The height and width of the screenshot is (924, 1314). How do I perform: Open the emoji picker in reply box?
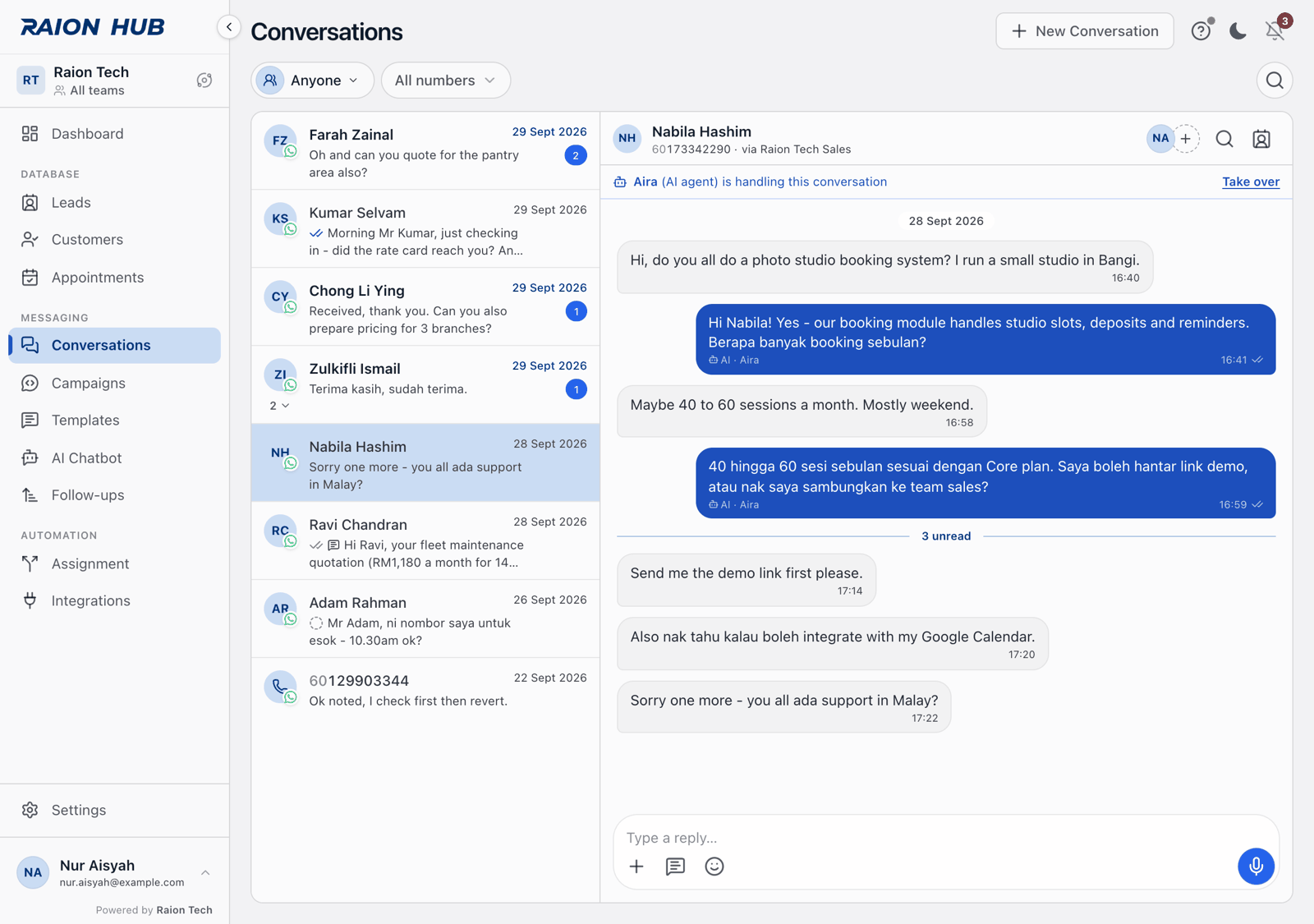(714, 867)
